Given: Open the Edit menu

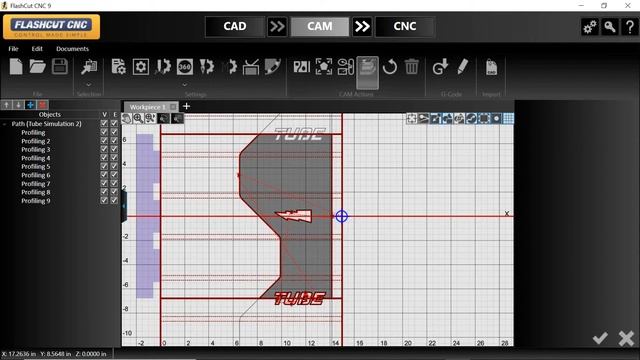Looking at the screenshot, I should (x=37, y=49).
